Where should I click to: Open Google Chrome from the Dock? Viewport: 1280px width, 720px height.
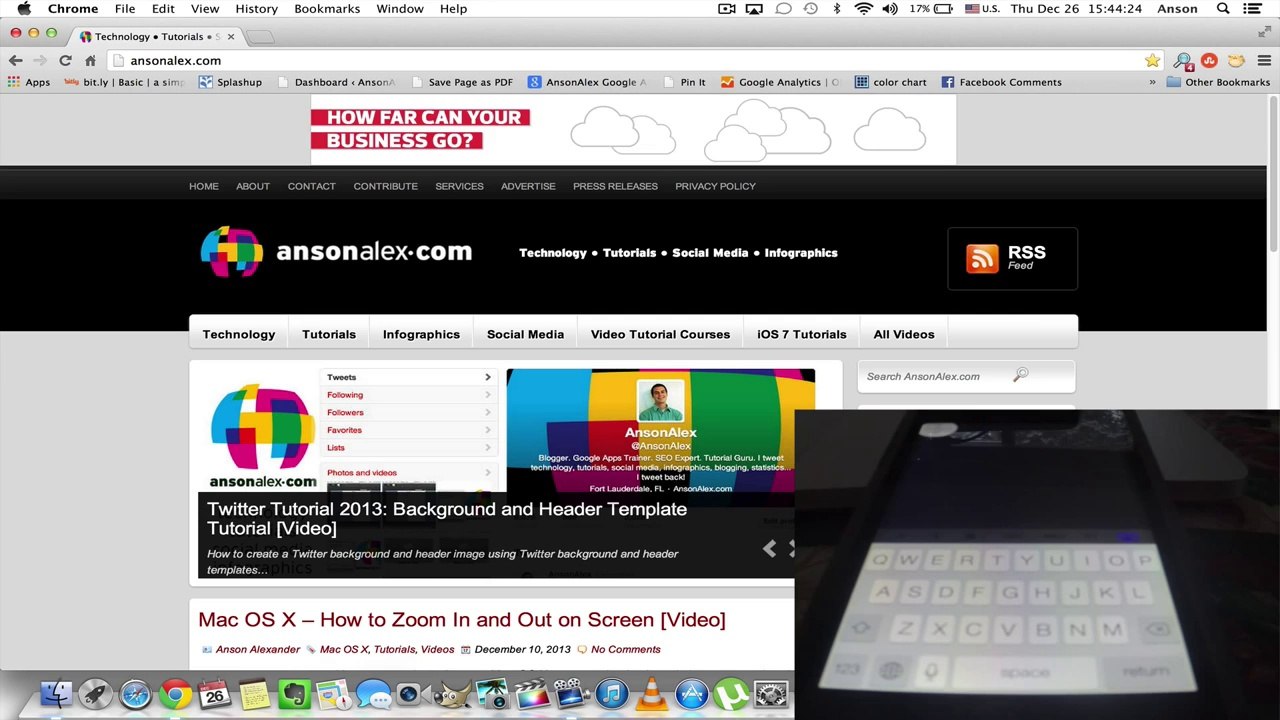[x=175, y=694]
